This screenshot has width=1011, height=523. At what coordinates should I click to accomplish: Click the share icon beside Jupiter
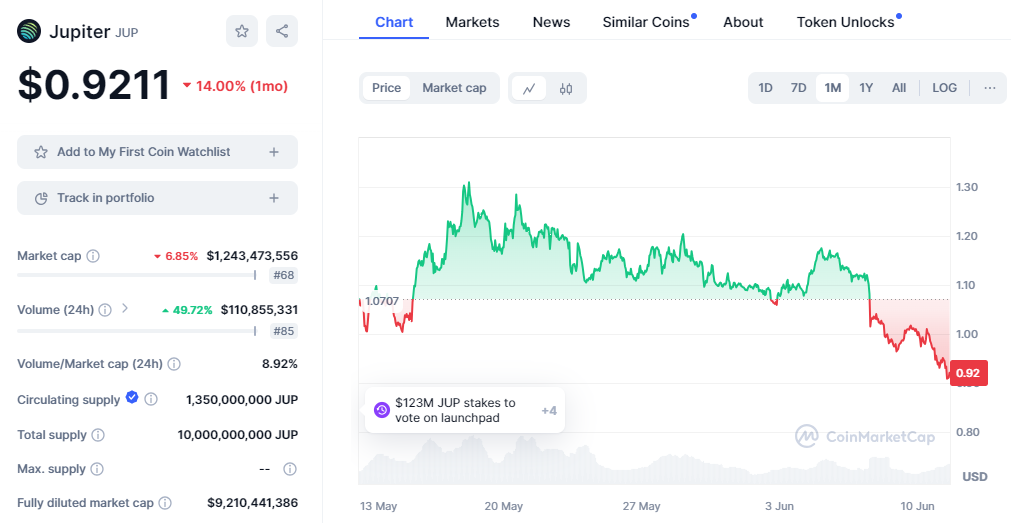click(282, 31)
